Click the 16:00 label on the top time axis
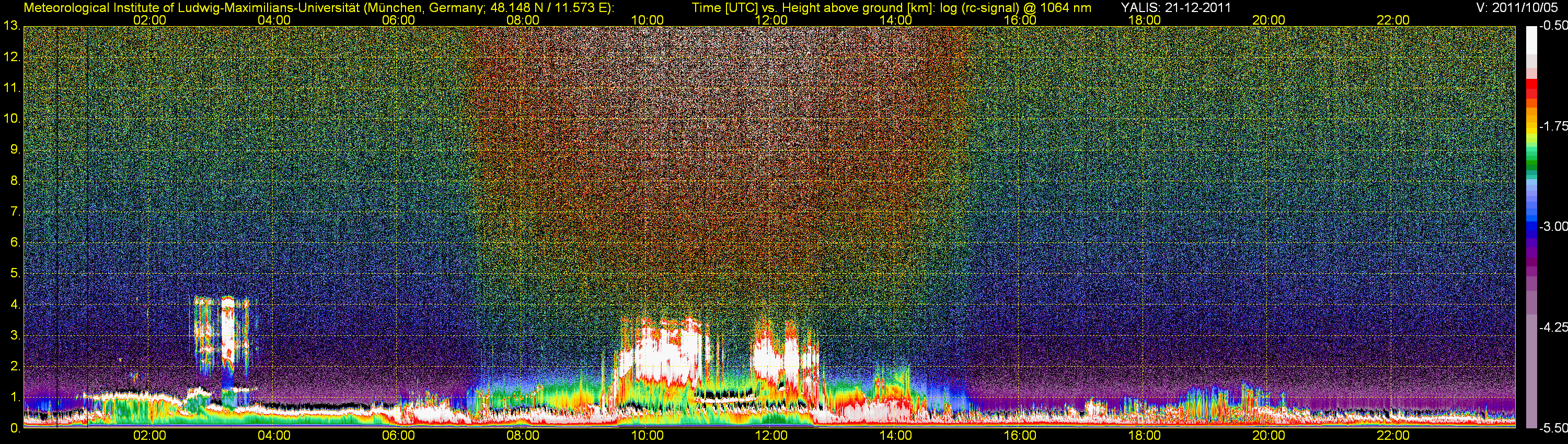This screenshot has width=1568, height=444. [x=1020, y=20]
